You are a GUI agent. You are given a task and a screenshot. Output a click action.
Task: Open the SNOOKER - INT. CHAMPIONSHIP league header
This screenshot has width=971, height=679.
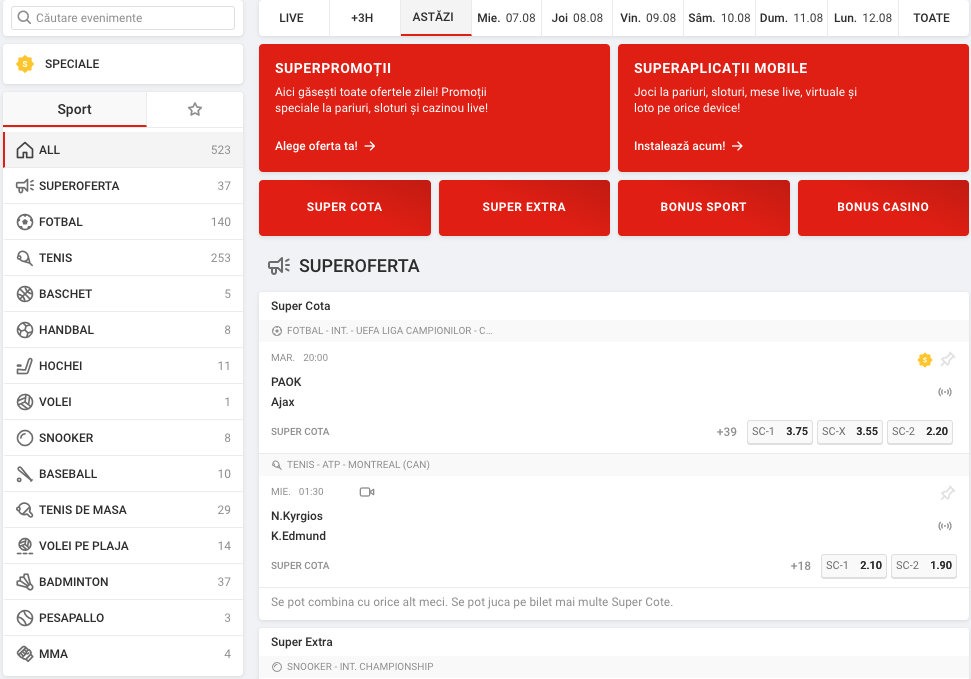(614, 667)
